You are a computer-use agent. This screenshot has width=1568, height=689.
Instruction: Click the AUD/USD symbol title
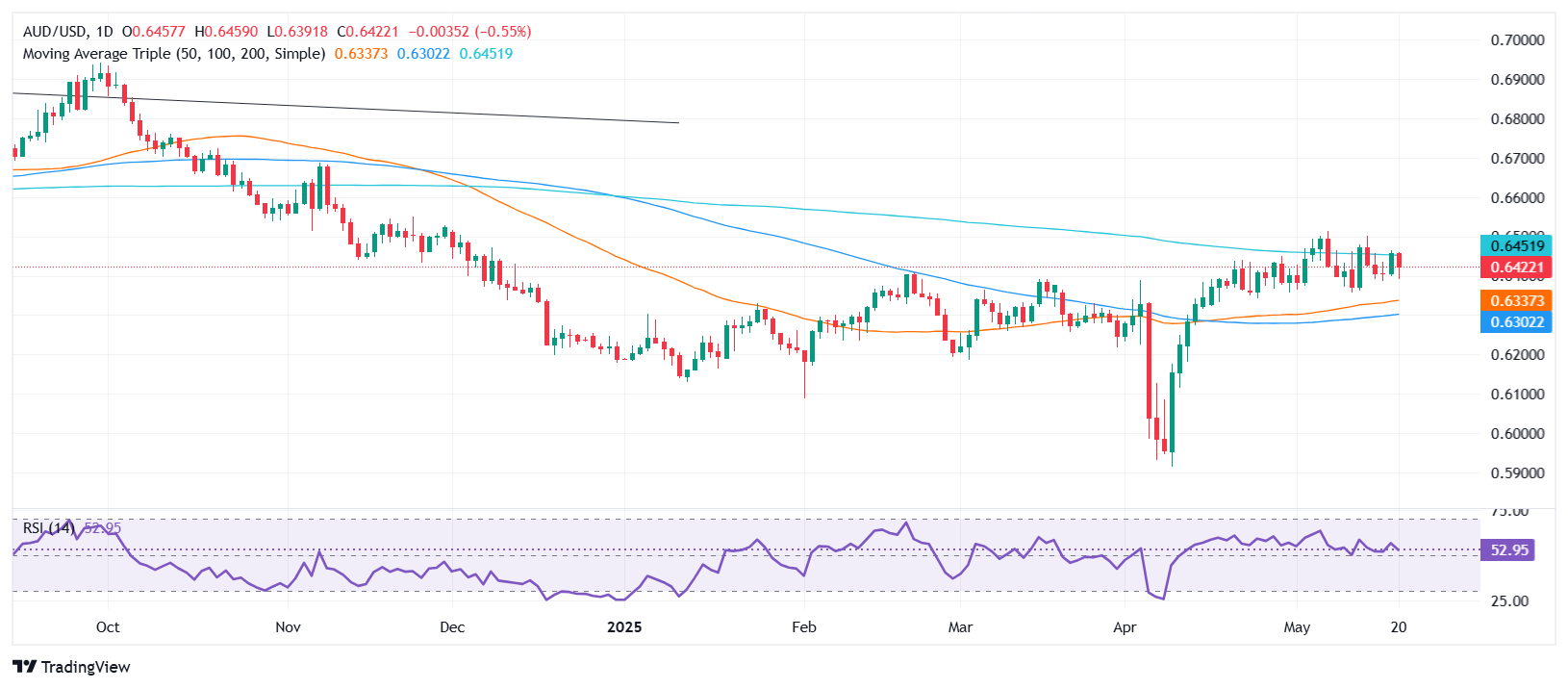coord(55,32)
